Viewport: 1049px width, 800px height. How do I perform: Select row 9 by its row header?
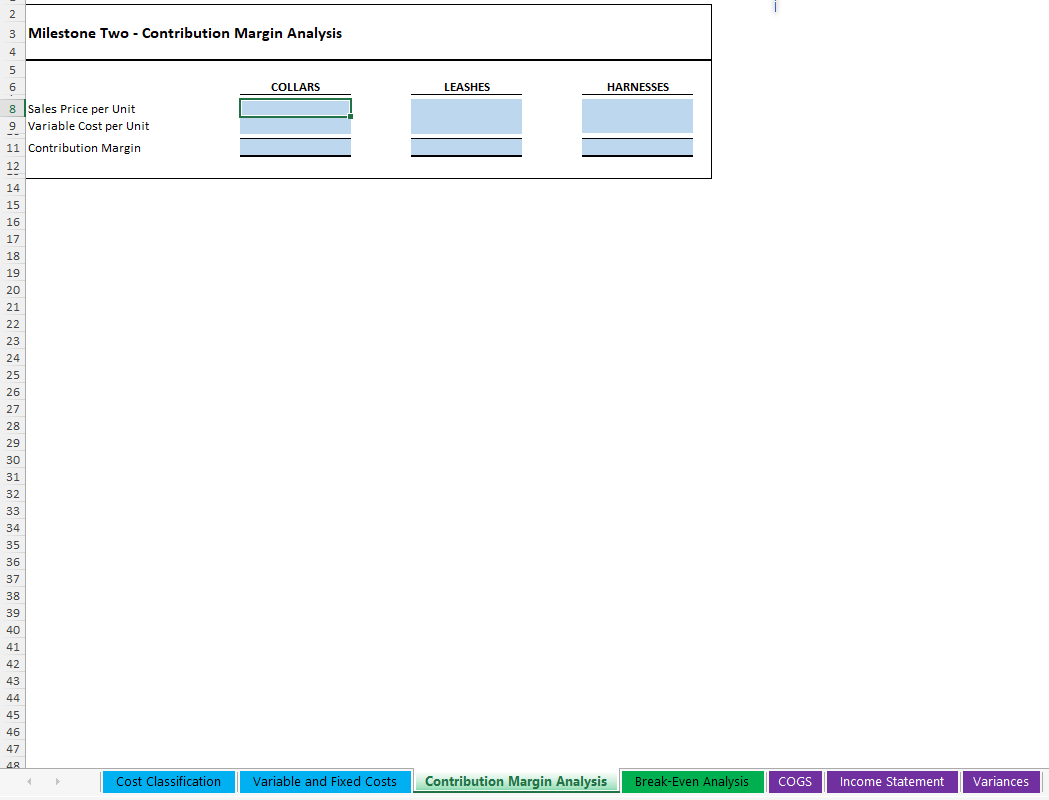coord(13,126)
